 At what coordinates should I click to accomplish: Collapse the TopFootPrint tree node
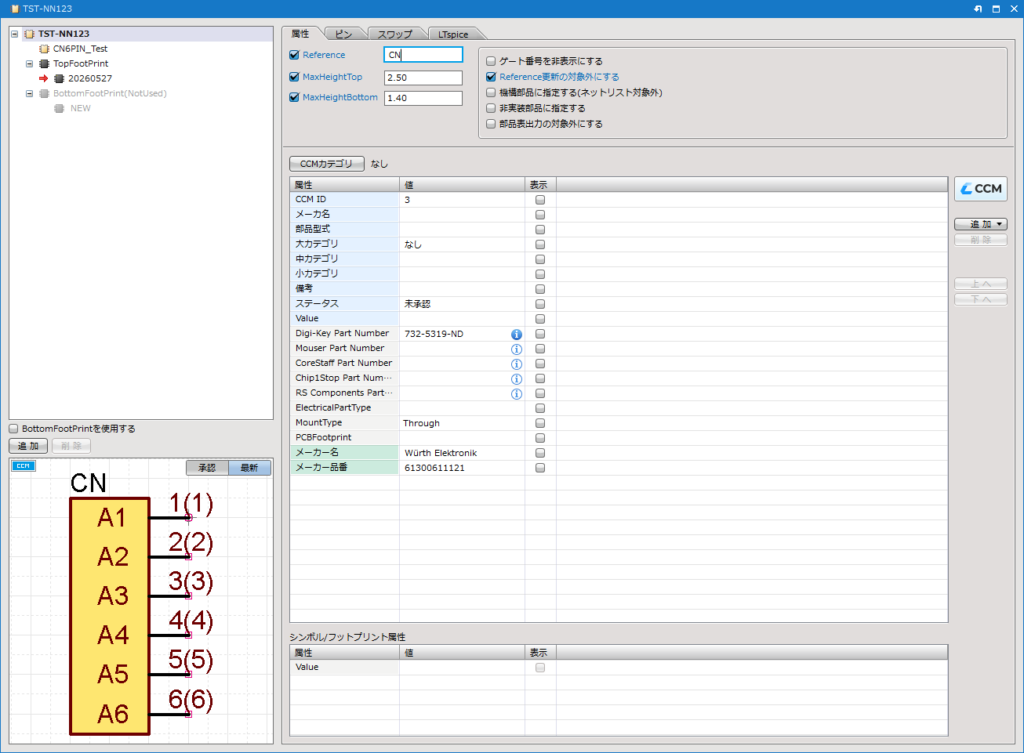coord(29,64)
